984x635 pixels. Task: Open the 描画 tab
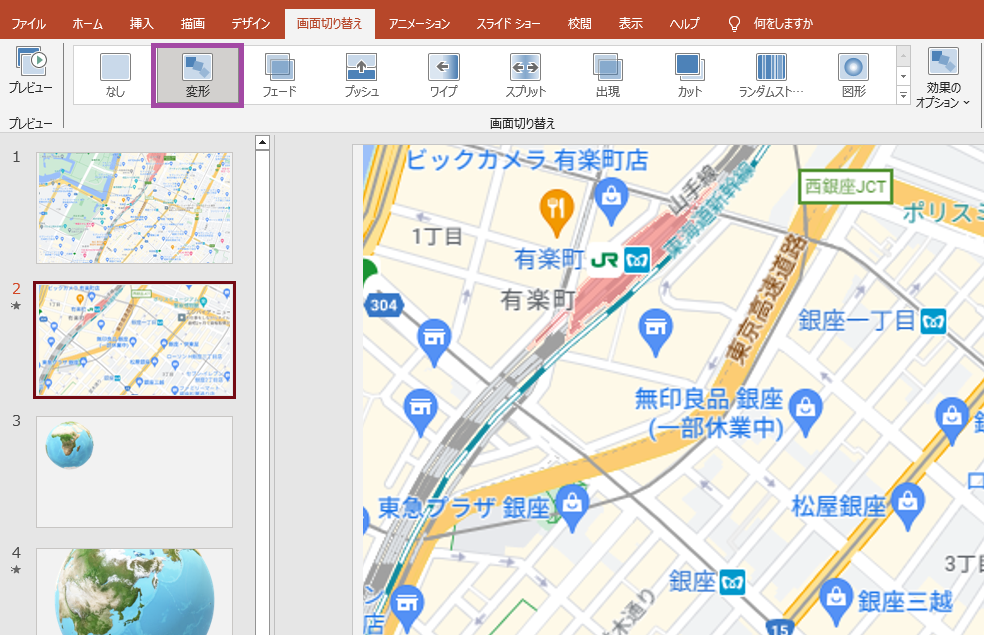click(193, 24)
